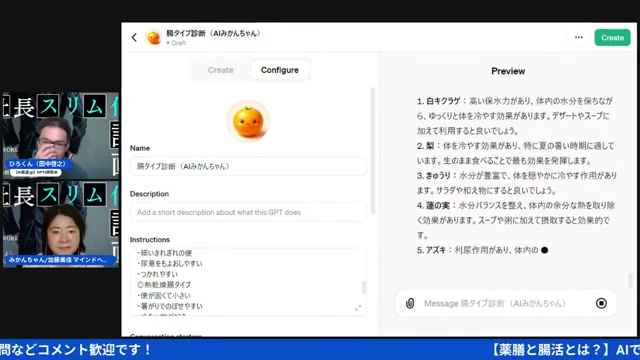Click the Preview pane scrollbar
640x360 pixels.
630,280
